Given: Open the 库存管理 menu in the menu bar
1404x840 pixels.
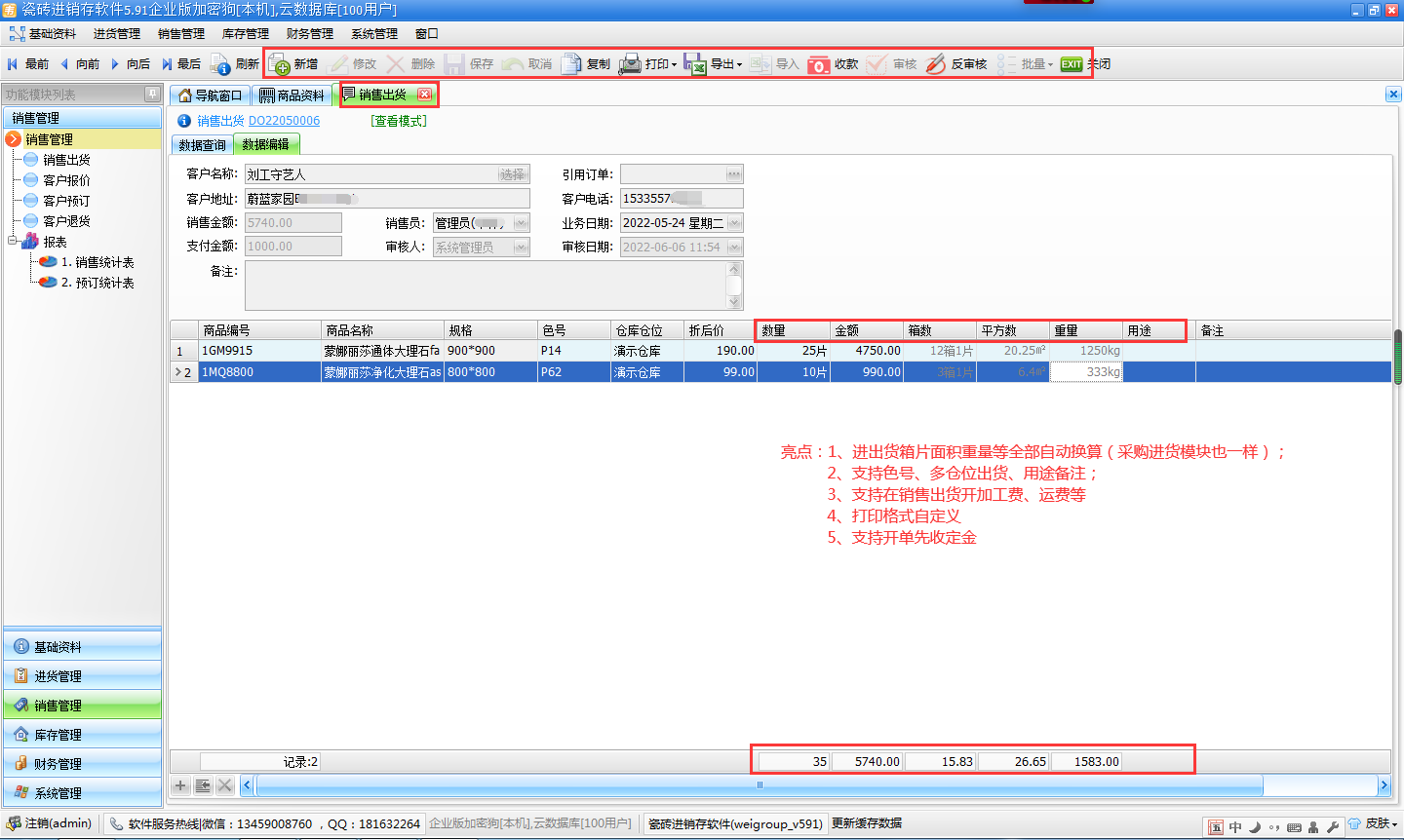Looking at the screenshot, I should coord(246,34).
